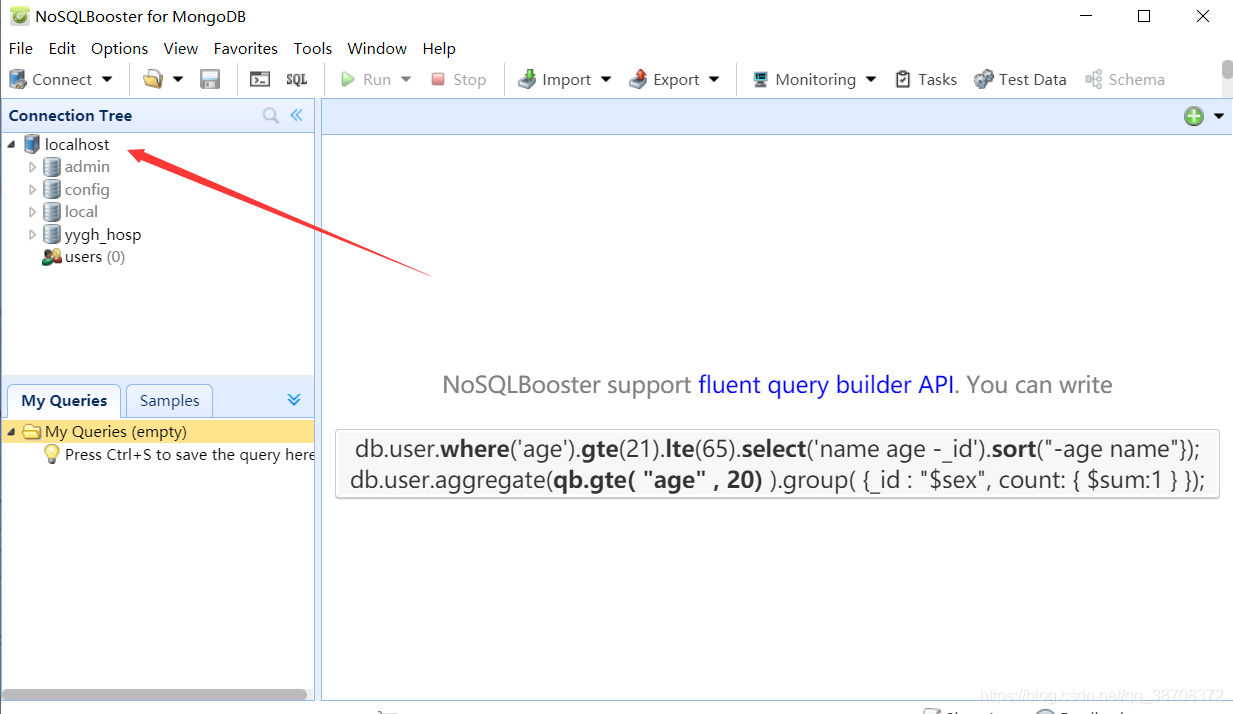
Task: Collapse the Connection Tree sidebar
Action: [294, 115]
